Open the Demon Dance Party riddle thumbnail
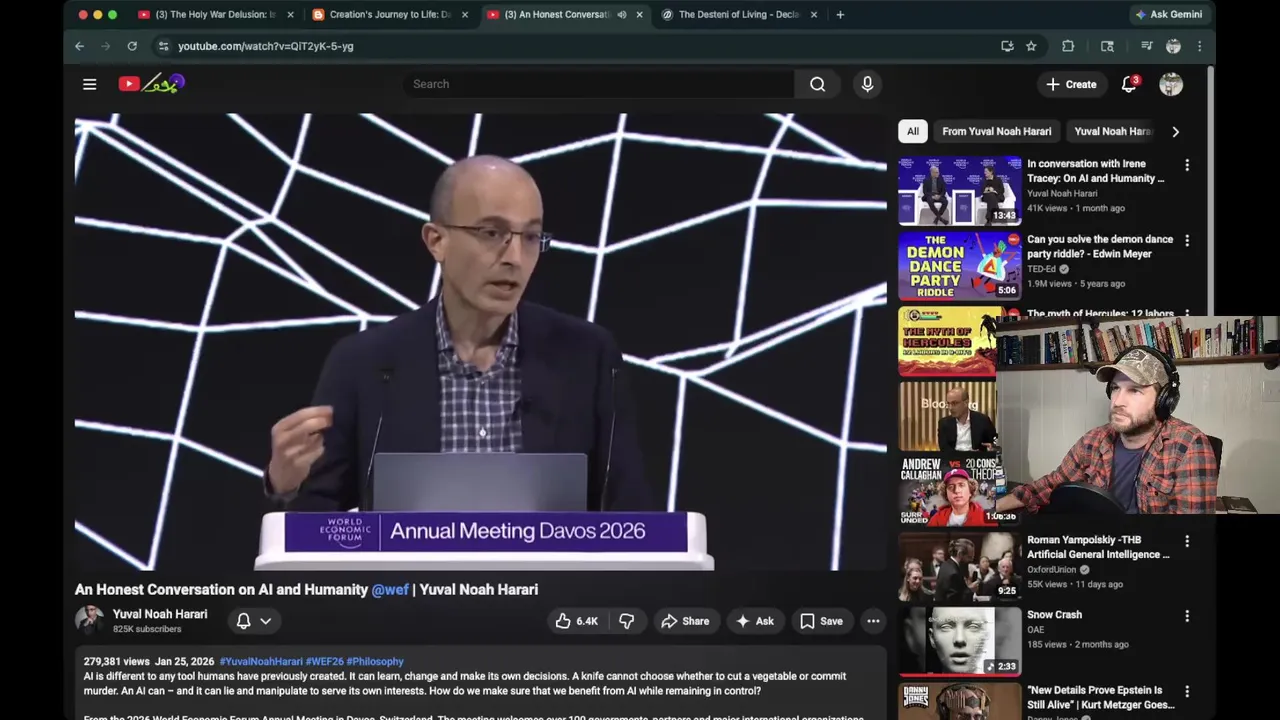Viewport: 1280px width, 720px height. coord(960,266)
